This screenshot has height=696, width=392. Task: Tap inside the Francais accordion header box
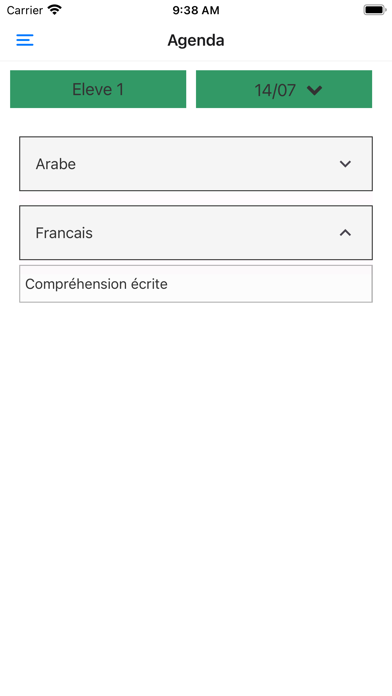(196, 233)
